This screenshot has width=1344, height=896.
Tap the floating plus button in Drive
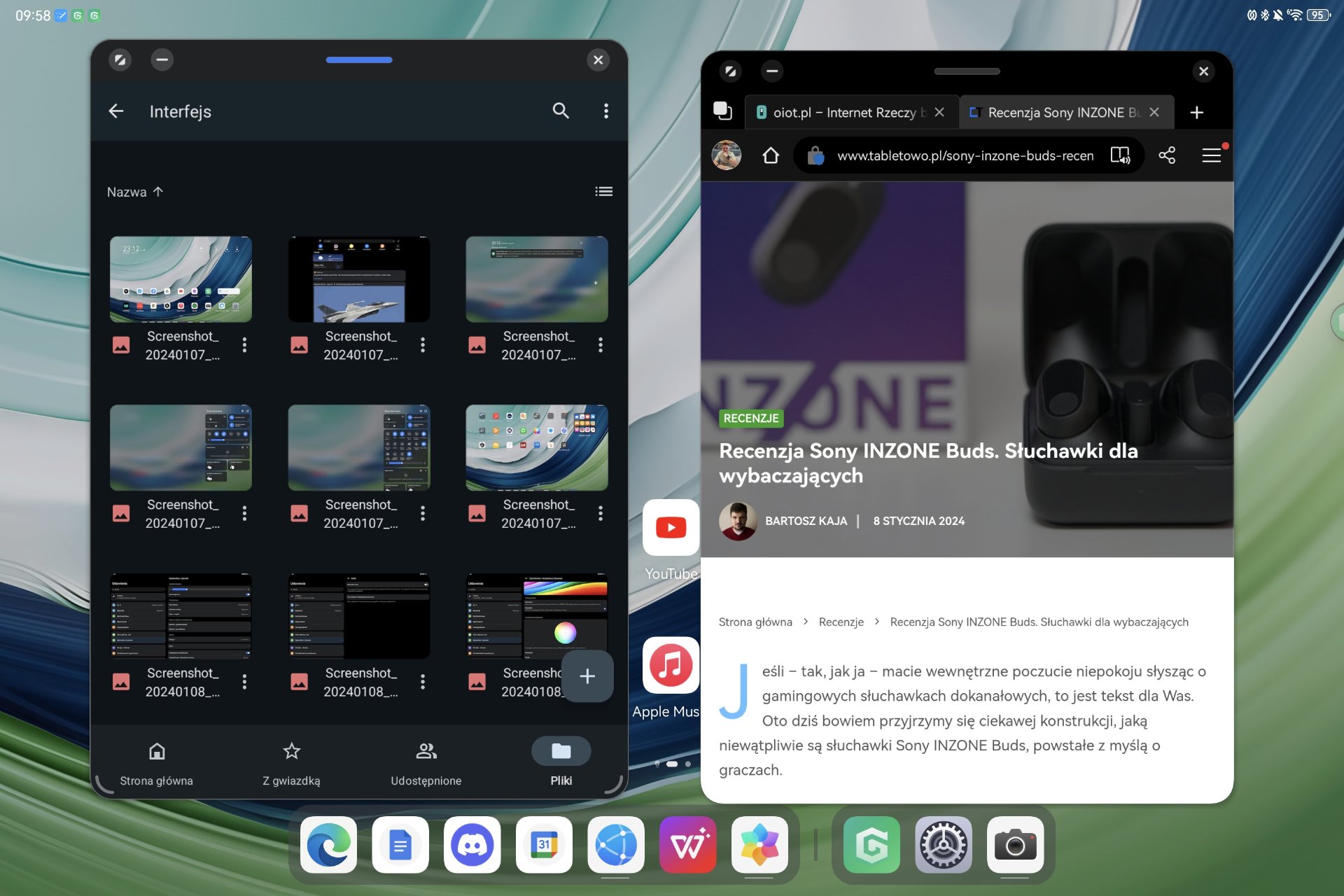(587, 676)
